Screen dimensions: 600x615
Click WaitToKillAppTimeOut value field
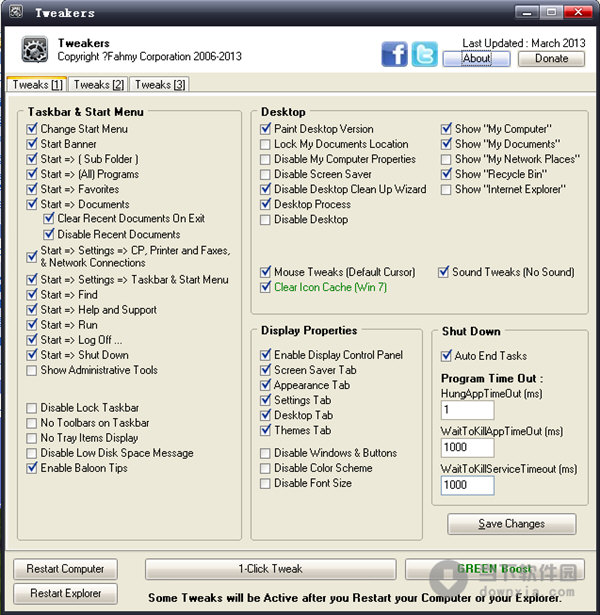click(467, 448)
